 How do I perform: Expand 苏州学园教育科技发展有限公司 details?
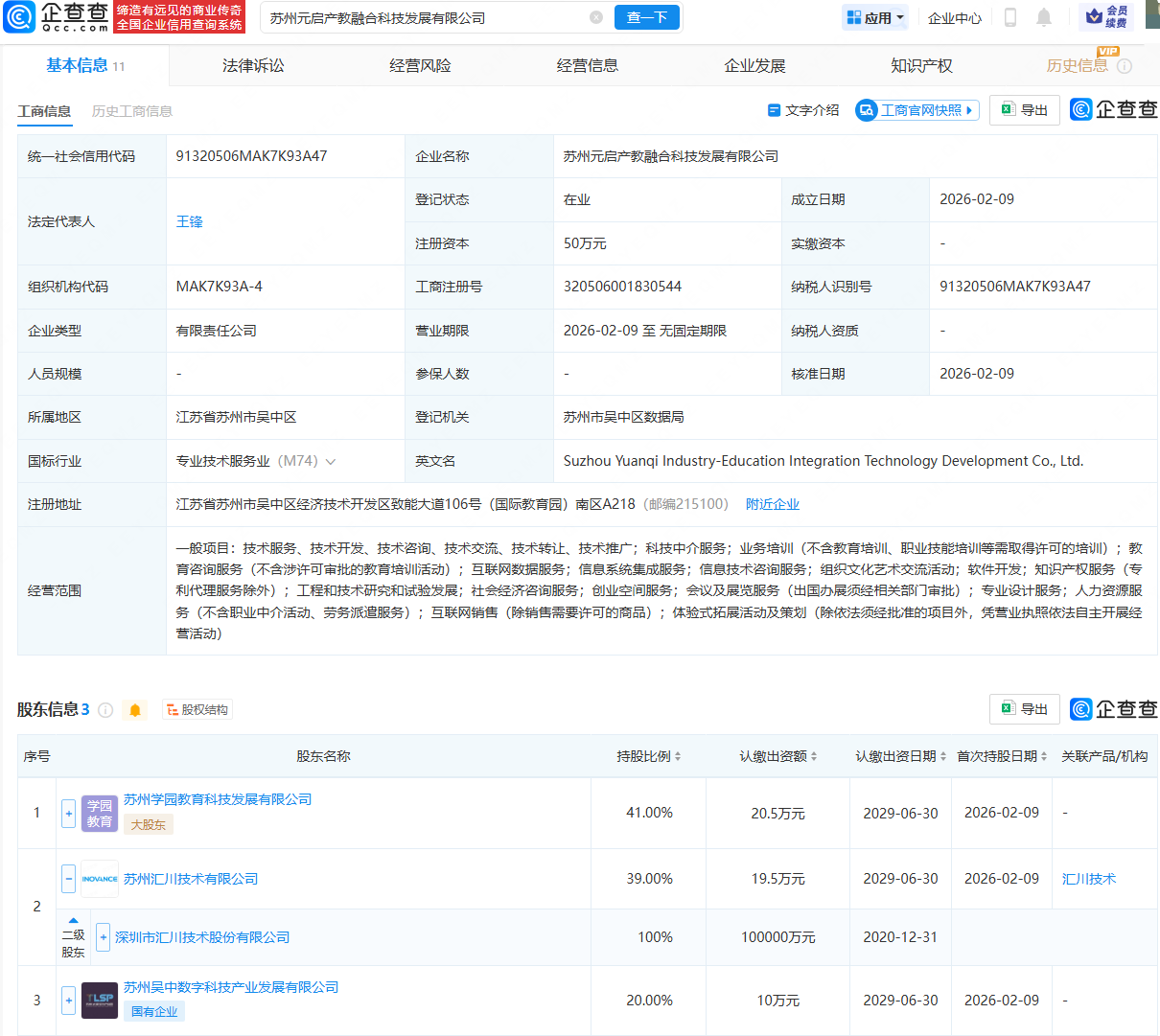pos(68,813)
